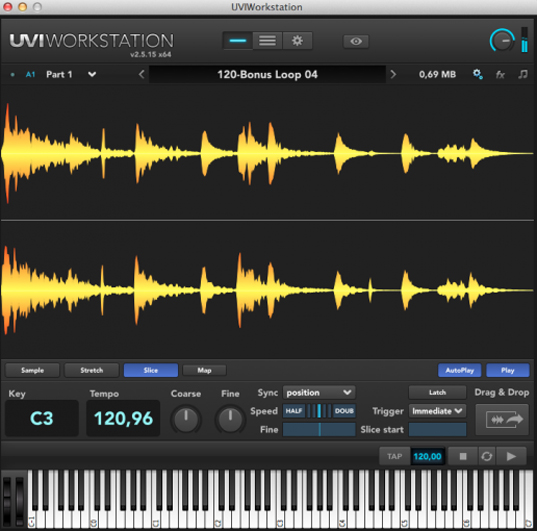The image size is (537, 531).
Task: Open the multi-part list view icon
Action: [x=267, y=41]
